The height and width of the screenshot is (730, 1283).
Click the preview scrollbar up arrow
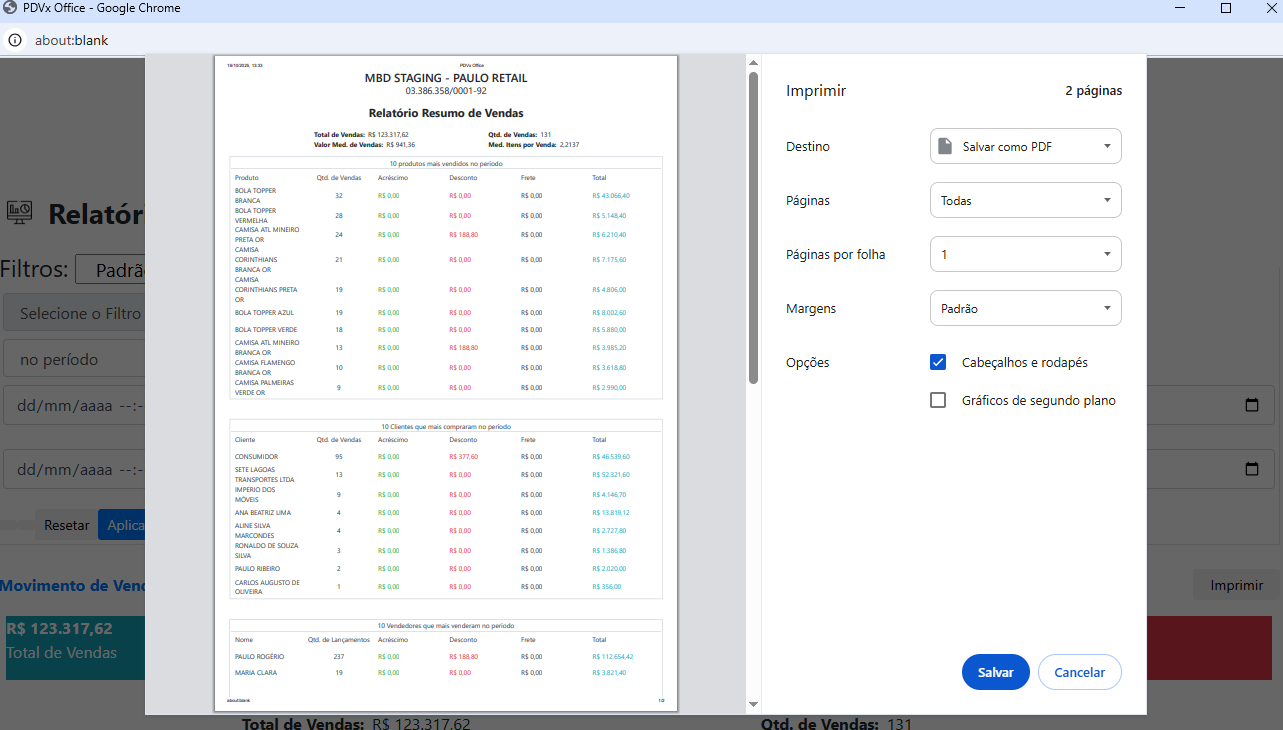click(753, 64)
